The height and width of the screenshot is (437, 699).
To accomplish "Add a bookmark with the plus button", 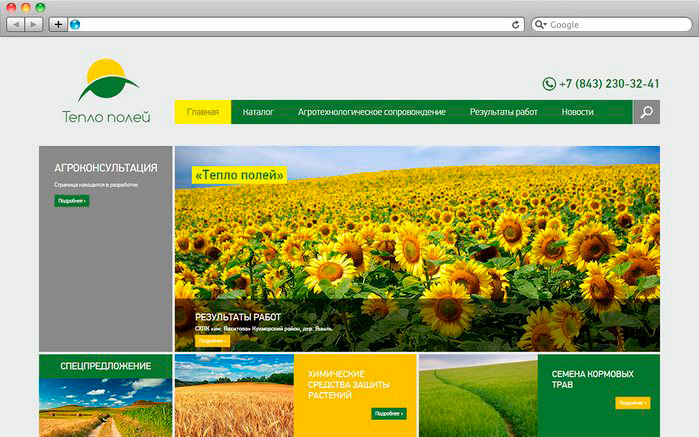I will (58, 25).
